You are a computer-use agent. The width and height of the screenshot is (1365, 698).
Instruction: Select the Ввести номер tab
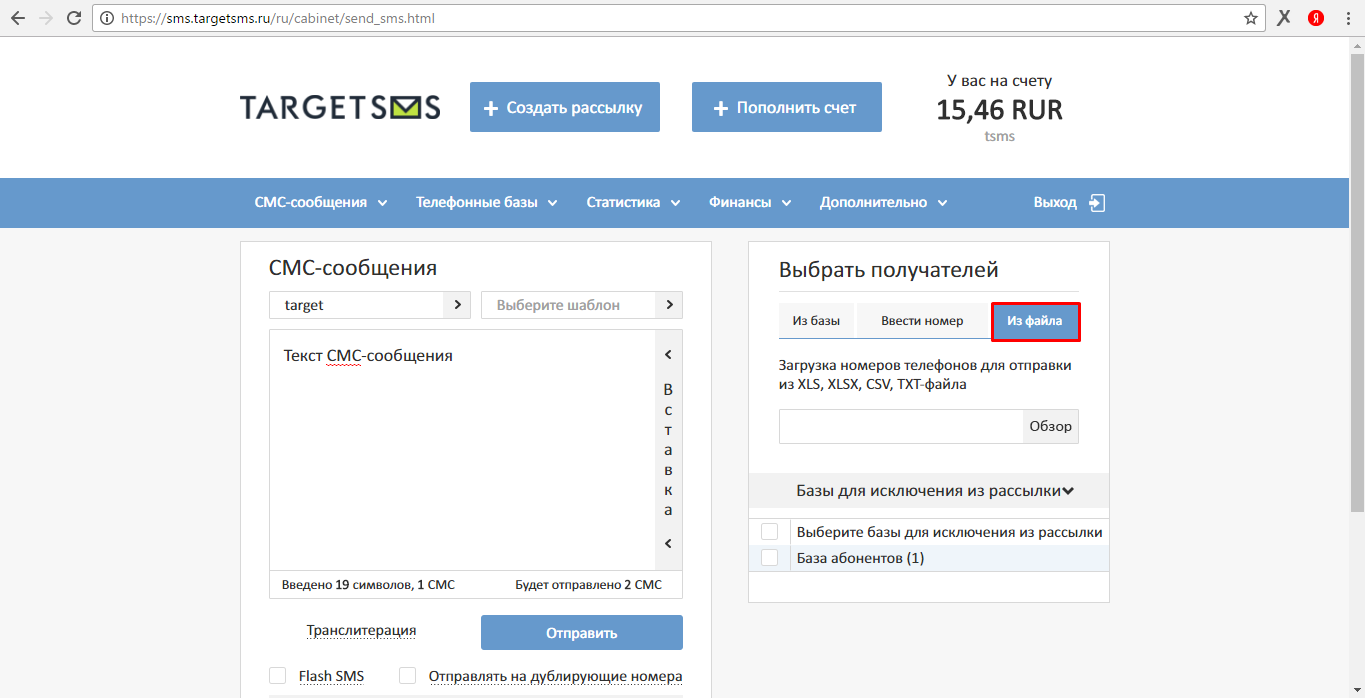(922, 321)
